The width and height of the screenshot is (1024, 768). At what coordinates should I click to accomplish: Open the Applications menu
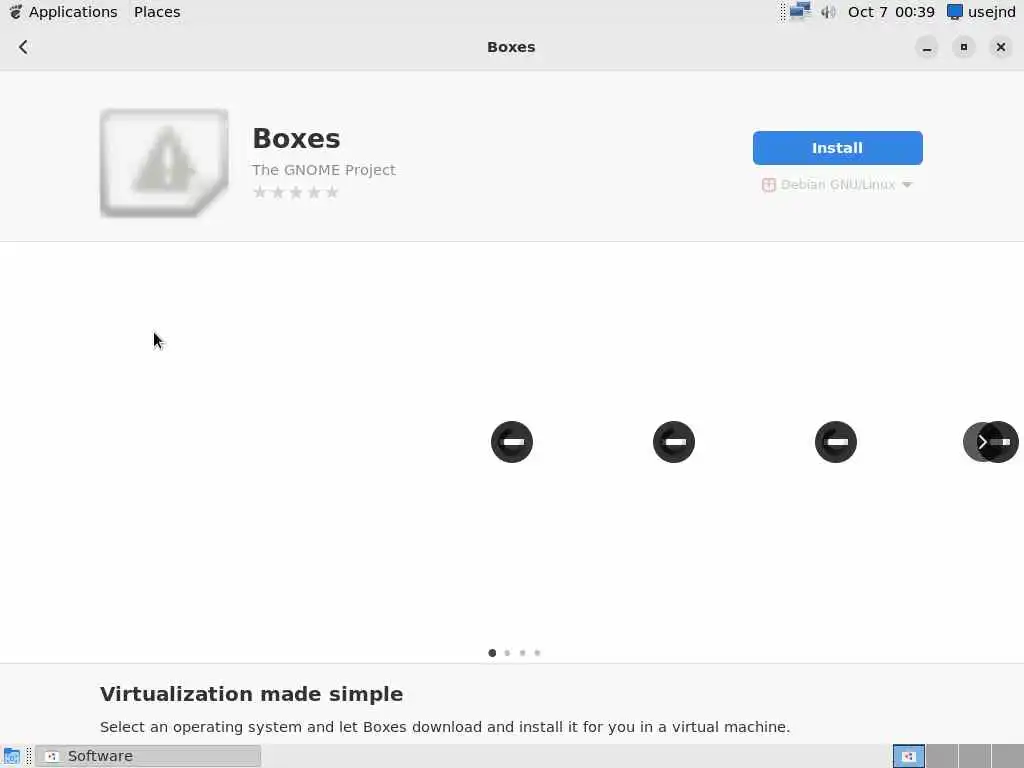coord(72,12)
